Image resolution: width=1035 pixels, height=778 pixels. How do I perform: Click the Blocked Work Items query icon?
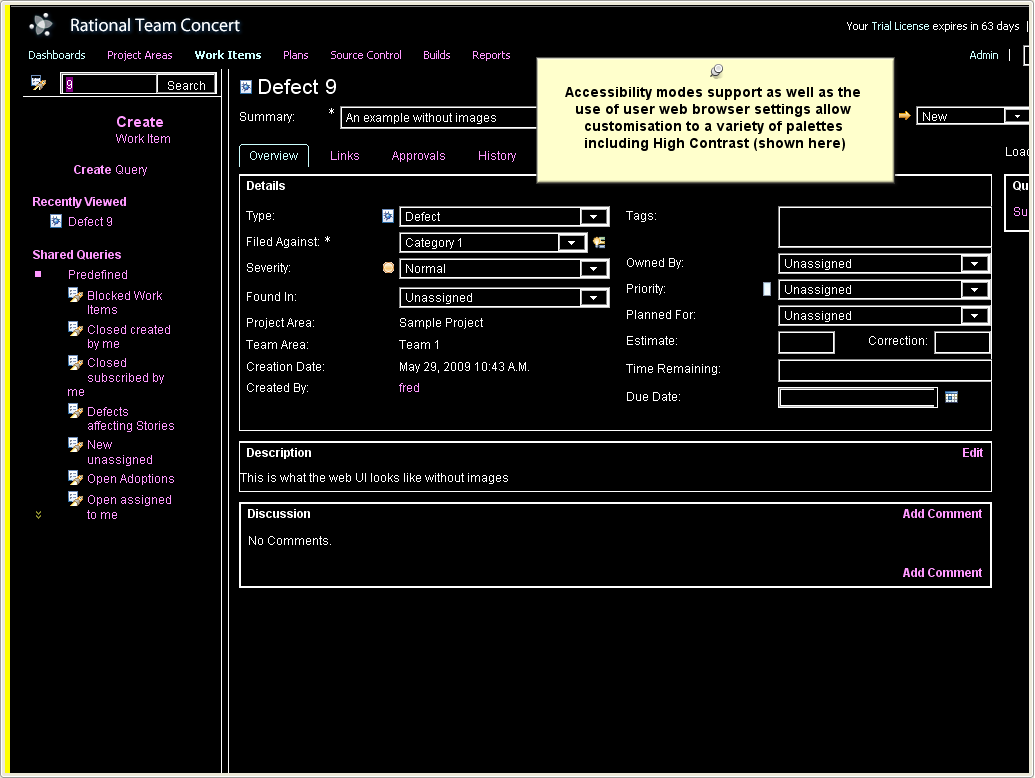tap(75, 295)
